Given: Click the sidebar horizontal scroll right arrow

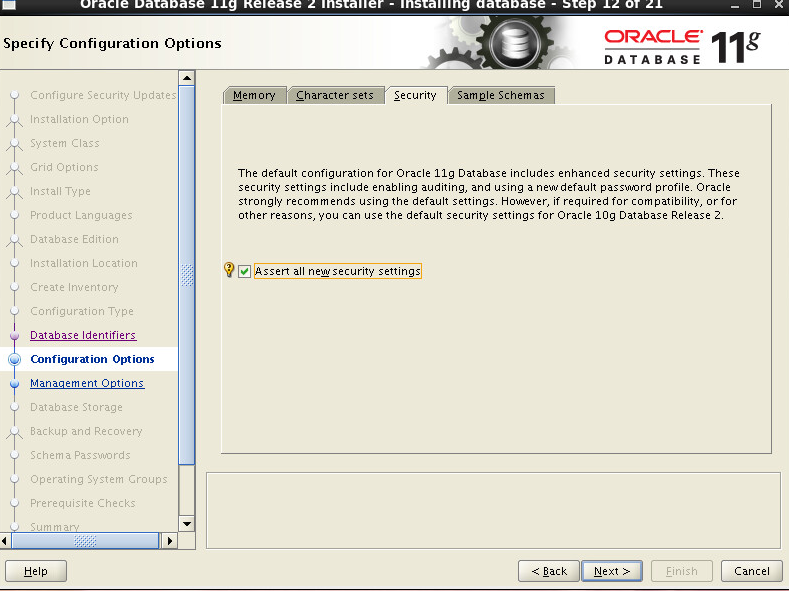Looking at the screenshot, I should [x=169, y=541].
